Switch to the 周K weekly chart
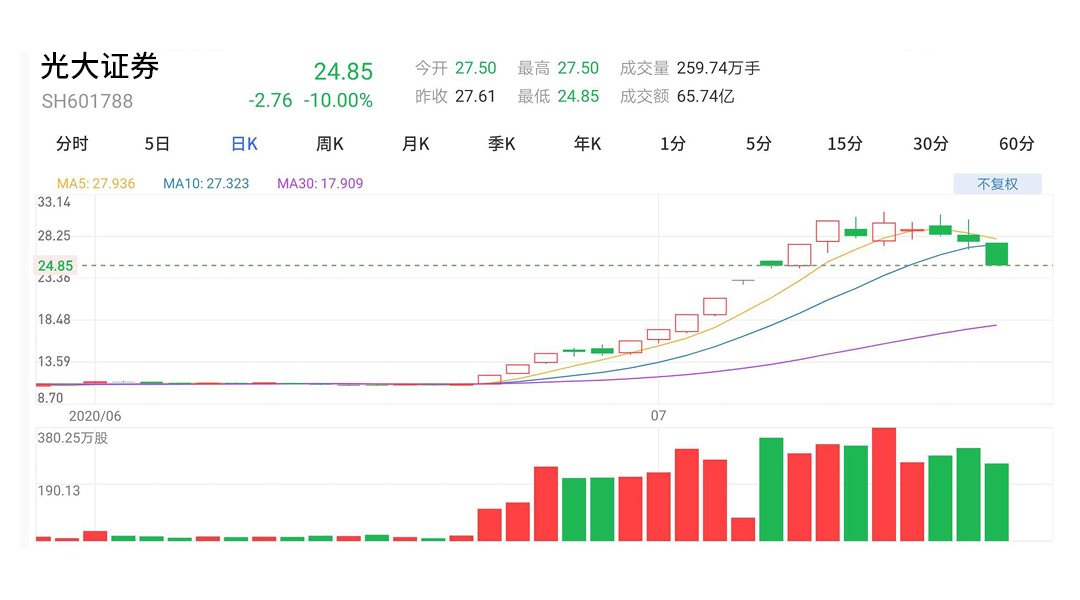Image resolution: width=1080 pixels, height=600 pixels. pos(329,143)
